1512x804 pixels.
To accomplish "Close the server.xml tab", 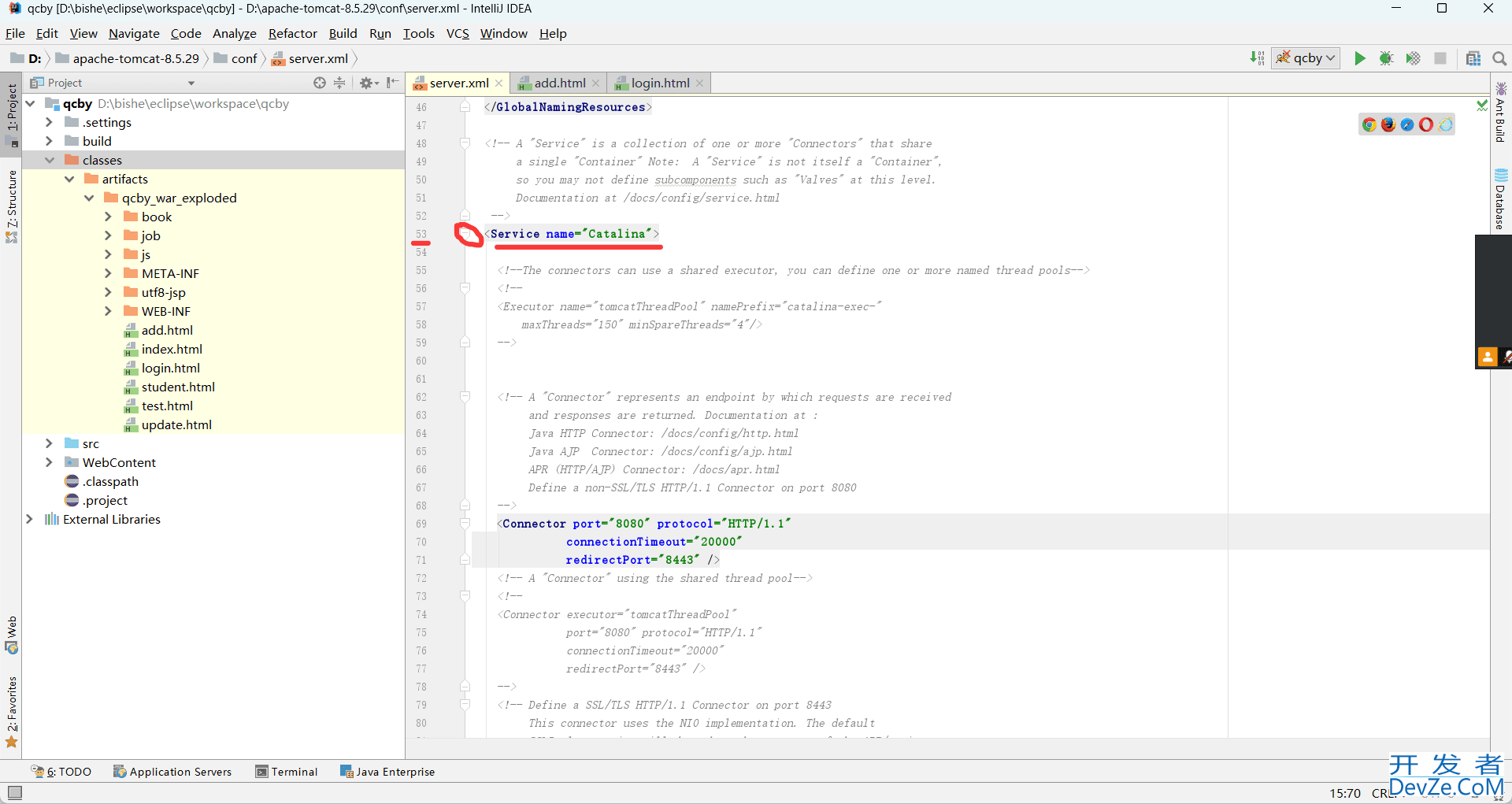I will pos(498,83).
